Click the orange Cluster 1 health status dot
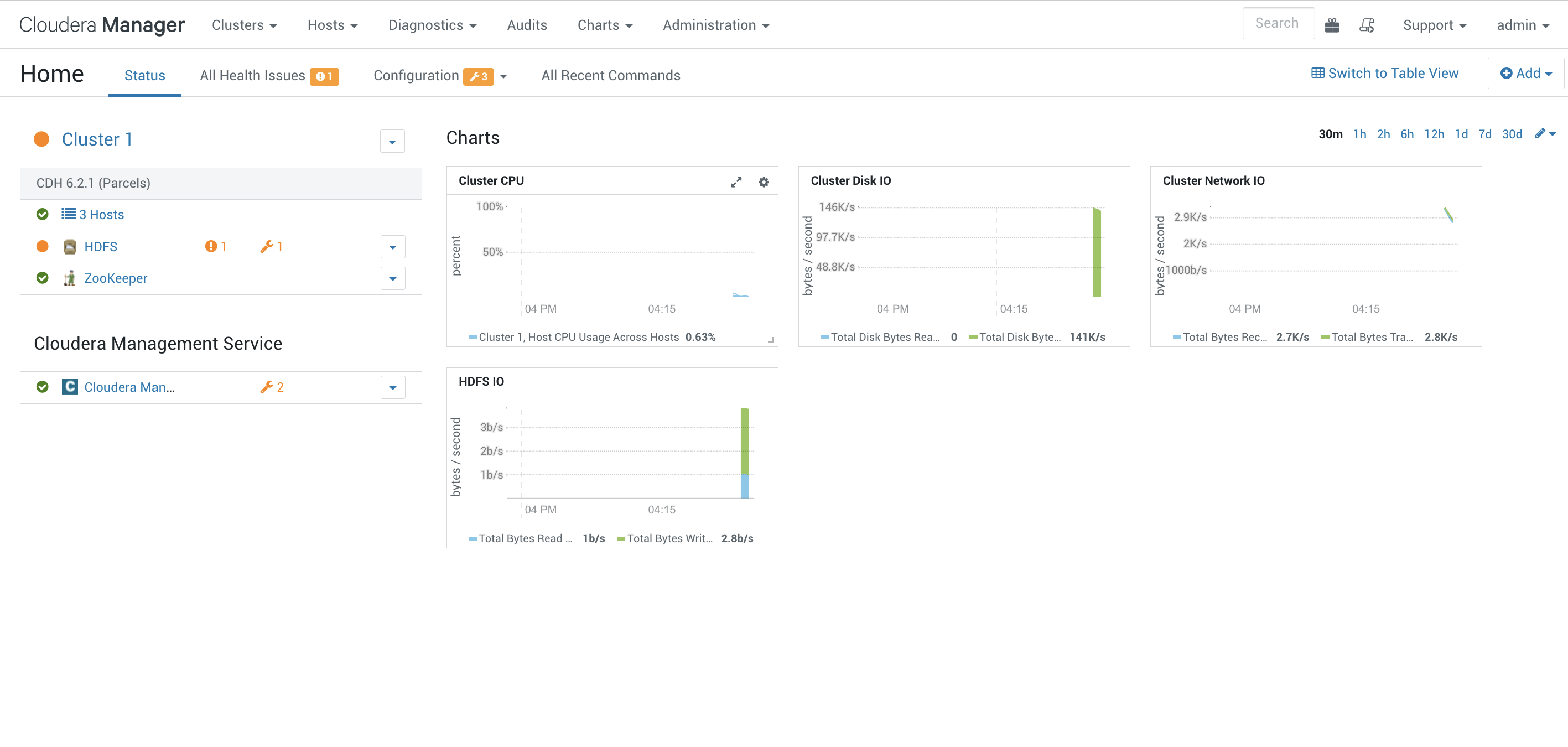Screen dimensions: 1568x747 [x=41, y=139]
